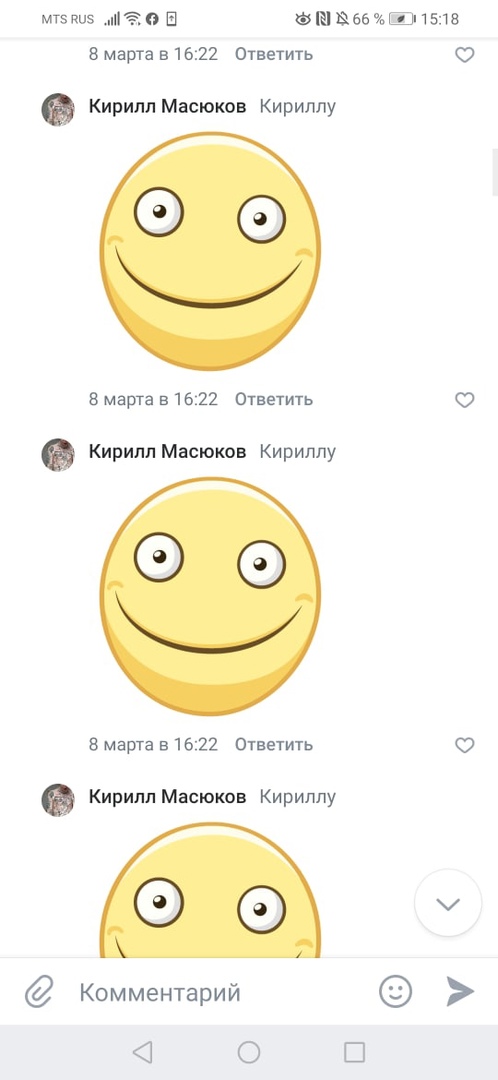Image resolution: width=498 pixels, height=1080 pixels.
Task: Jump to bottom with round chevron button
Action: pos(448,903)
